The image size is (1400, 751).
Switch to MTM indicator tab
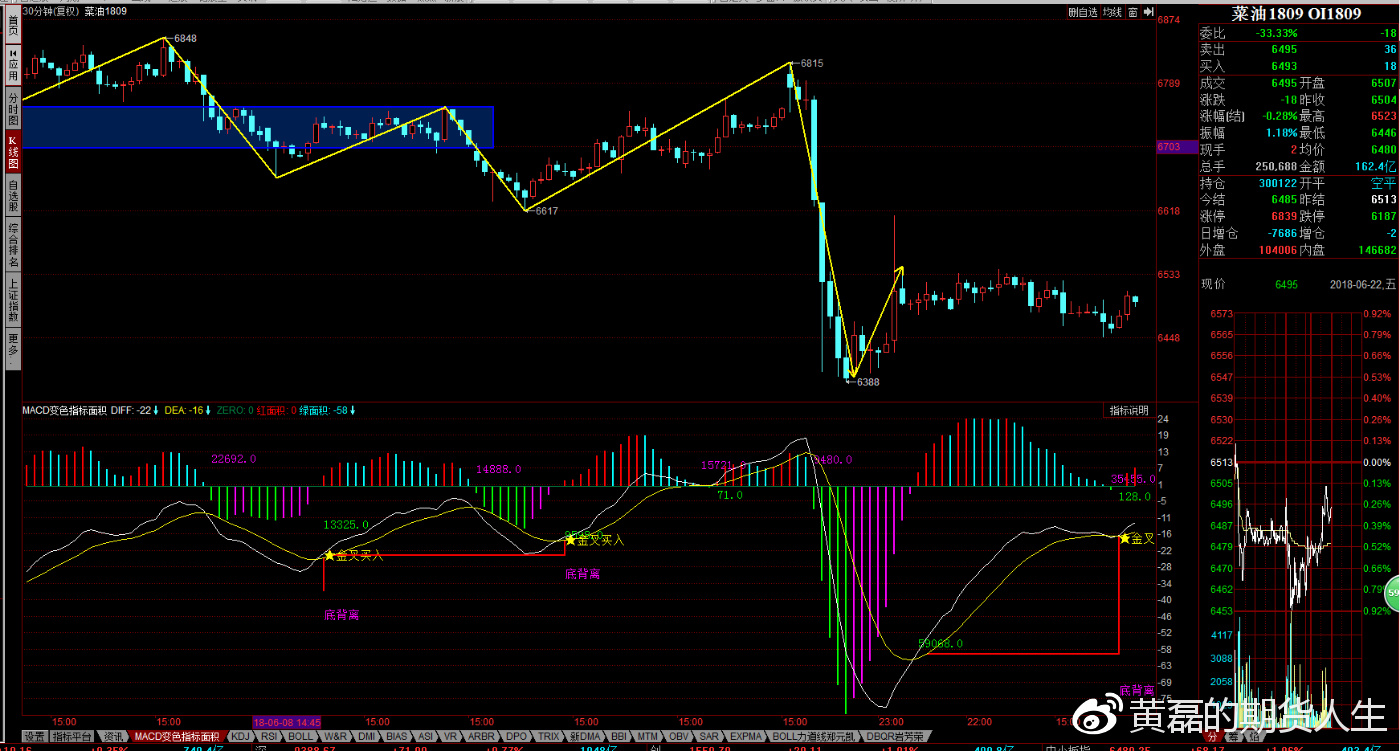648,736
